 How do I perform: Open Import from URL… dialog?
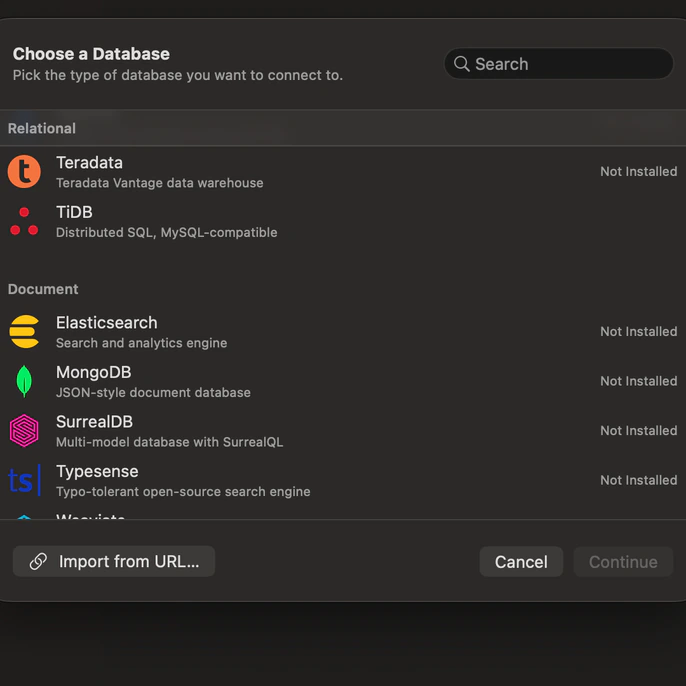click(114, 561)
